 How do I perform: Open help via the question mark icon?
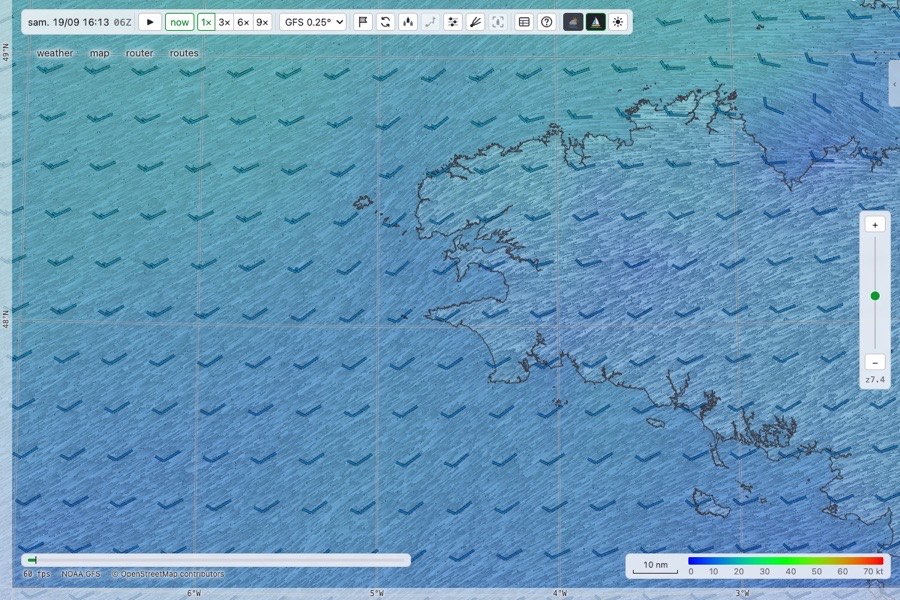coord(546,22)
